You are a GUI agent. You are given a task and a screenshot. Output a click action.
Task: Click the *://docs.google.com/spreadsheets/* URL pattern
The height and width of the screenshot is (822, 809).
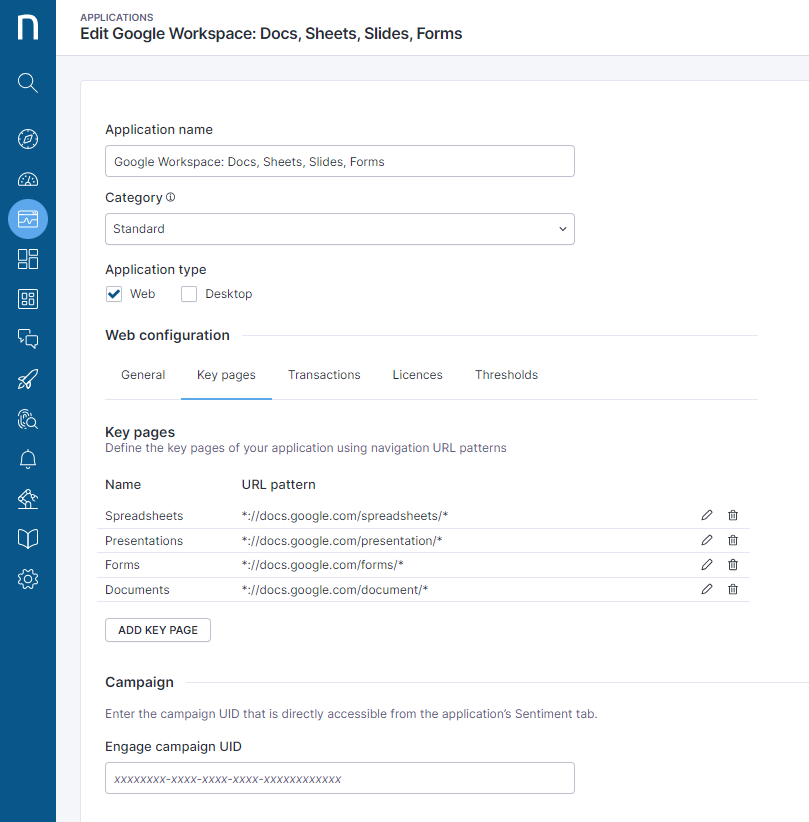tap(345, 516)
